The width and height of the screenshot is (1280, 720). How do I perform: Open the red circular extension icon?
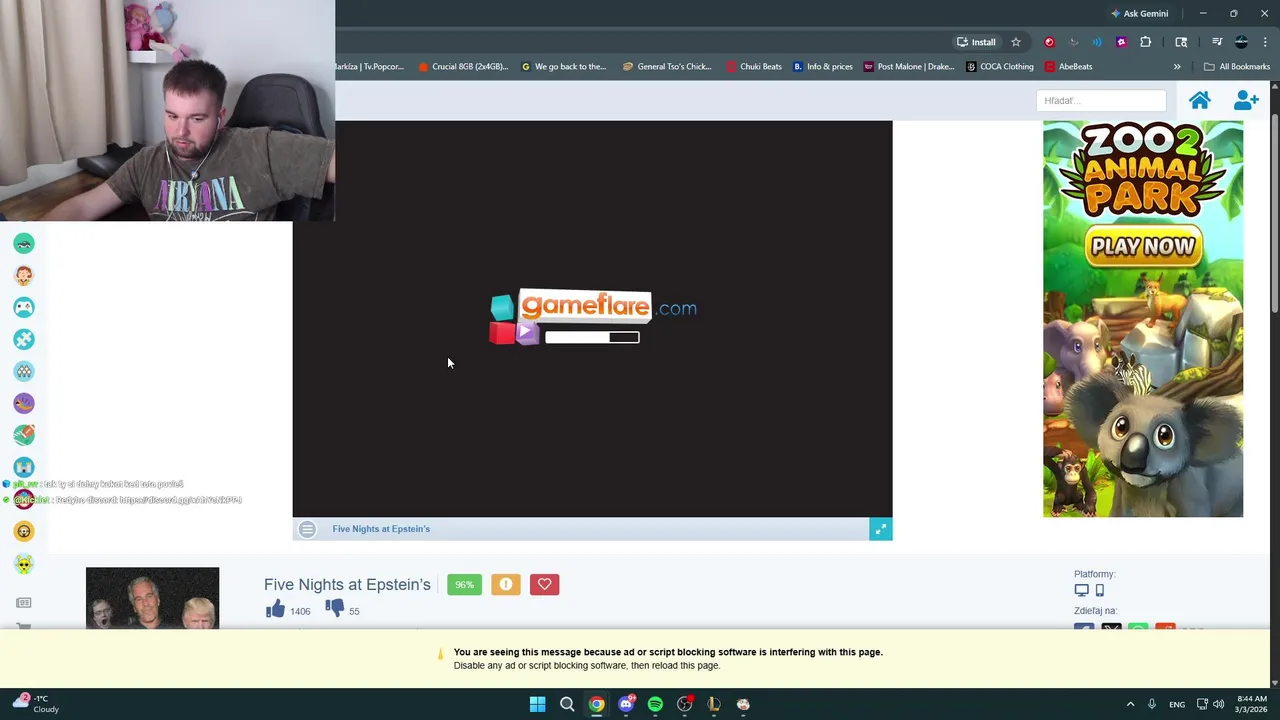[1049, 42]
